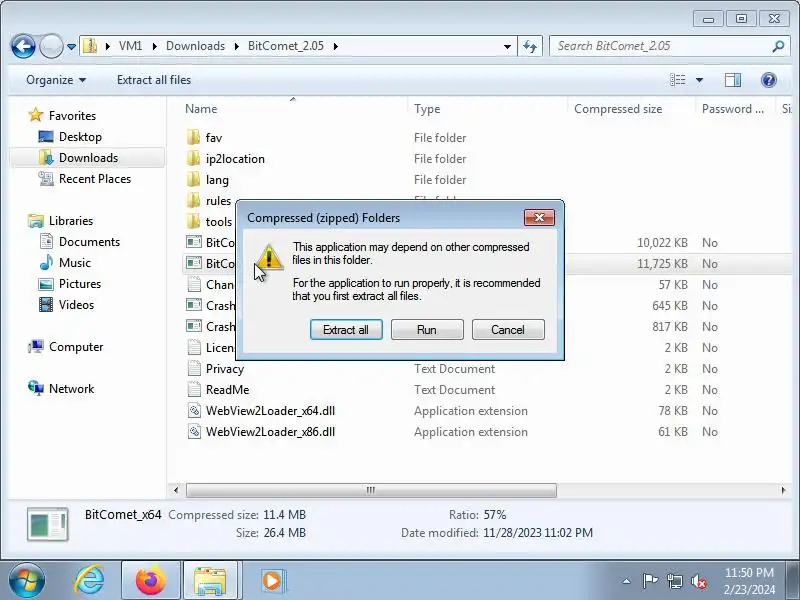Click the Change your view icon
Image resolution: width=800 pixels, height=600 pixels.
(x=678, y=80)
